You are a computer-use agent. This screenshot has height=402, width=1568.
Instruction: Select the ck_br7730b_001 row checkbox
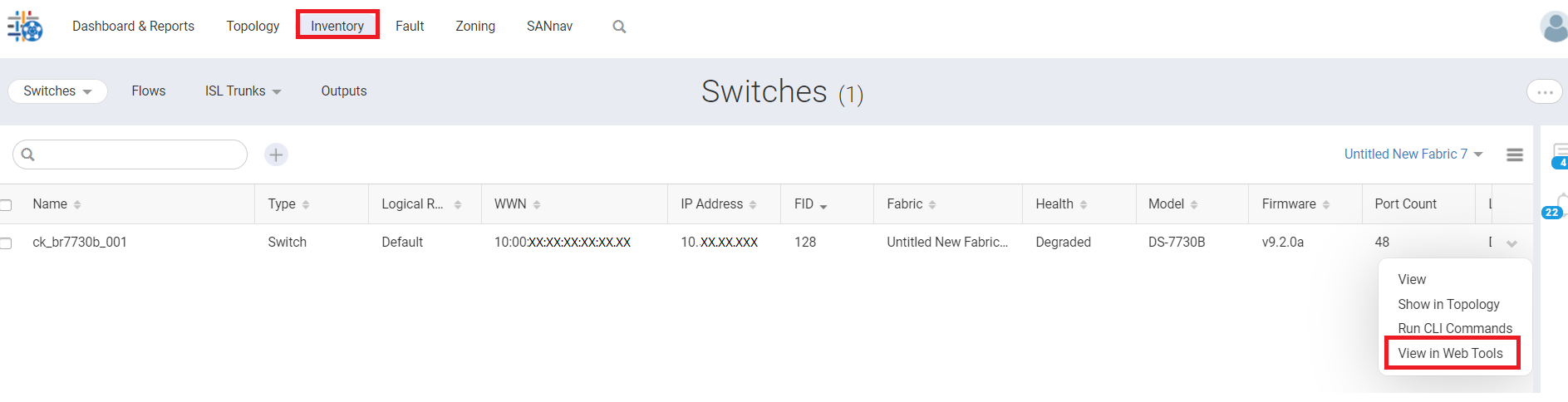pos(6,243)
